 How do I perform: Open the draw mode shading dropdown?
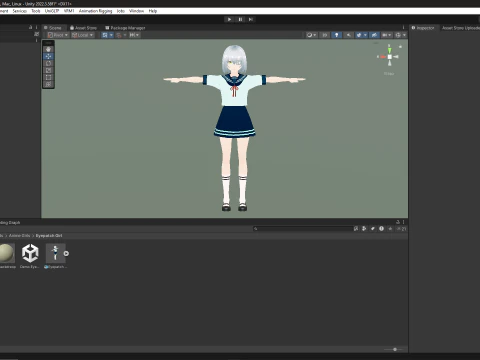click(311, 35)
